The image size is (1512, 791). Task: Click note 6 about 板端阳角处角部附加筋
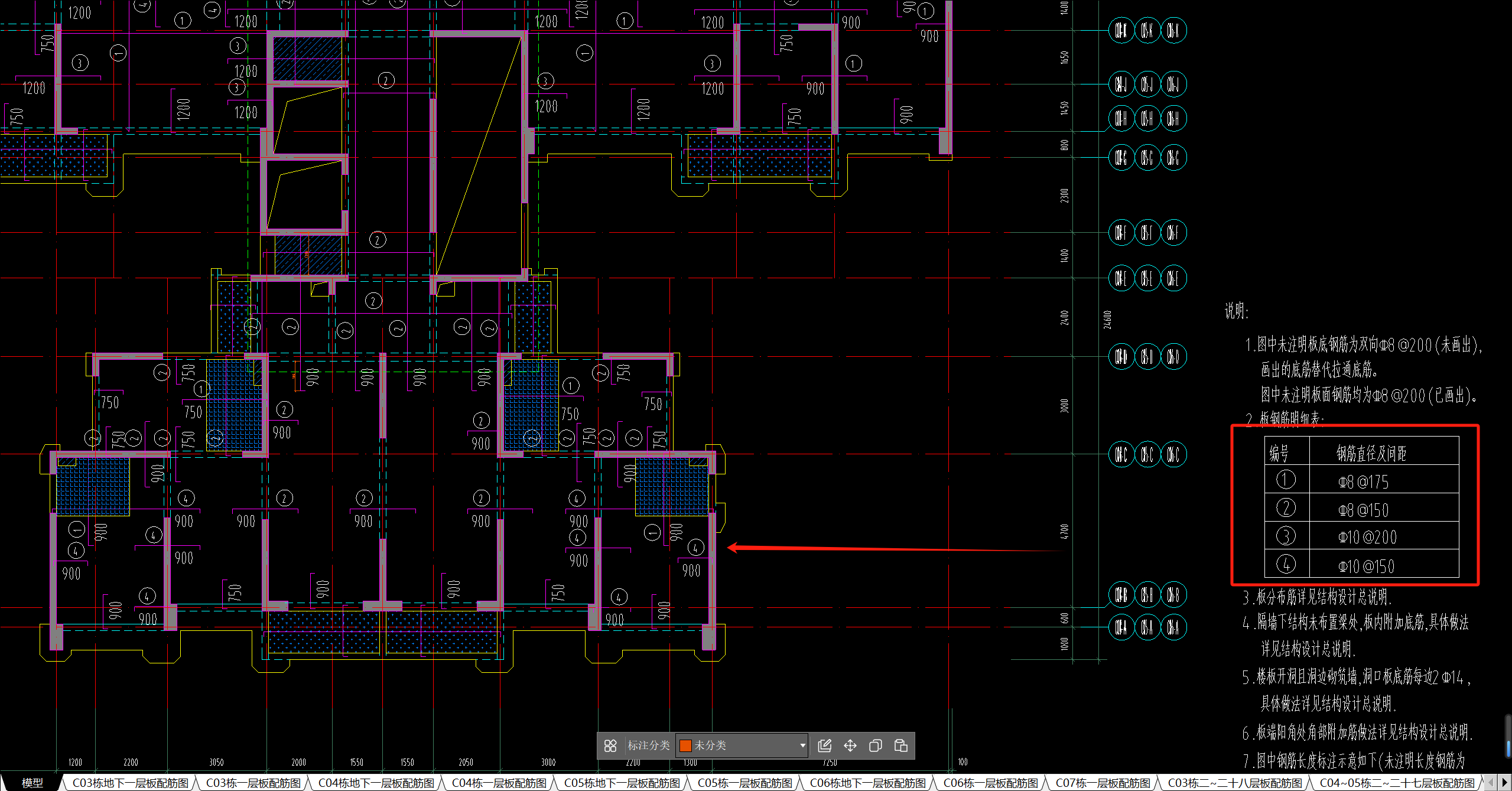click(x=1357, y=733)
